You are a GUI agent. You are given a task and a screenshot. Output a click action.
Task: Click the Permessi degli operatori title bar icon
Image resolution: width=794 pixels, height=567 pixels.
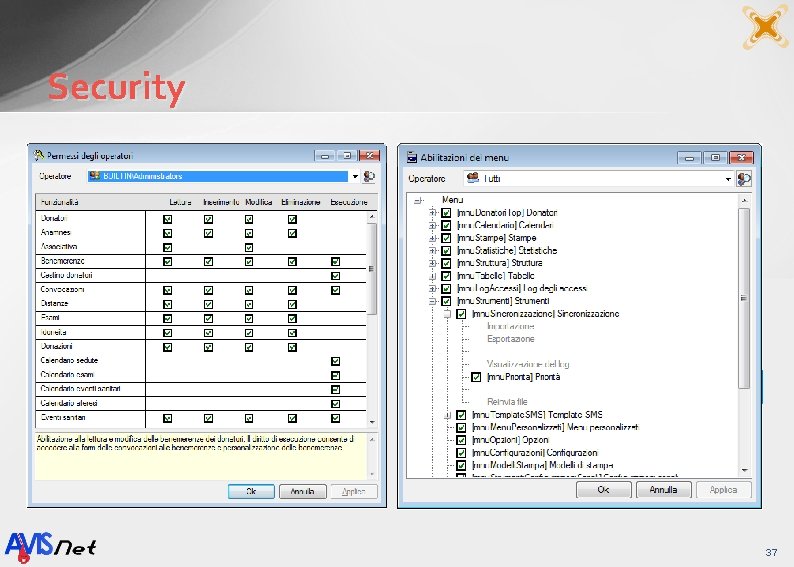tap(38, 155)
